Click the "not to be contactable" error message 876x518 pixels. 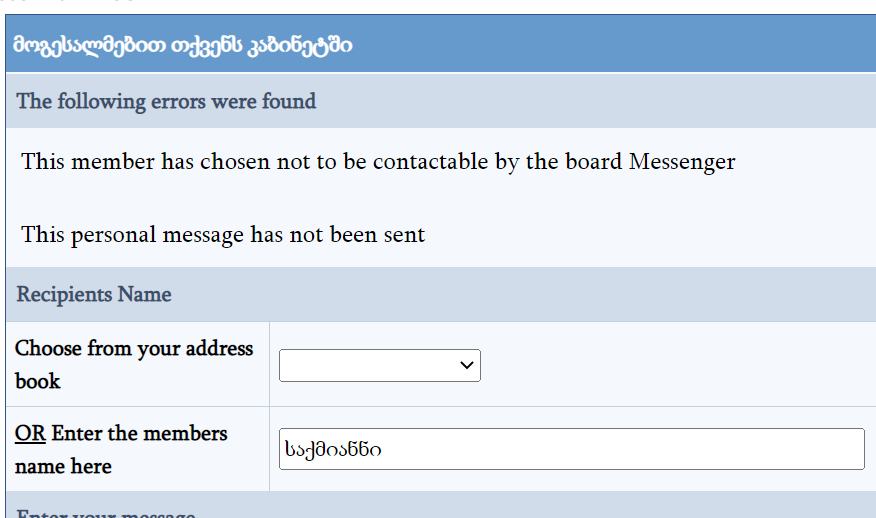pyautogui.click(x=378, y=161)
